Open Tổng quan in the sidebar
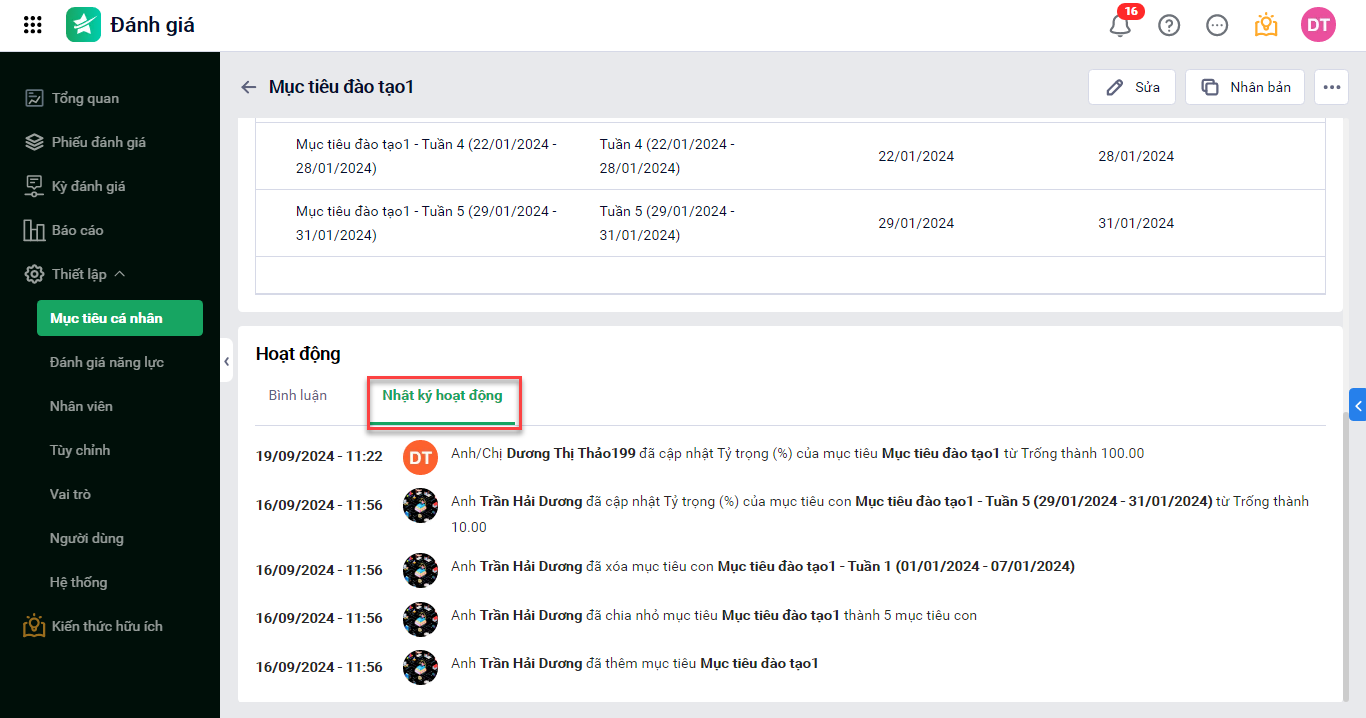Screen dimensions: 1366x718 (x=85, y=98)
